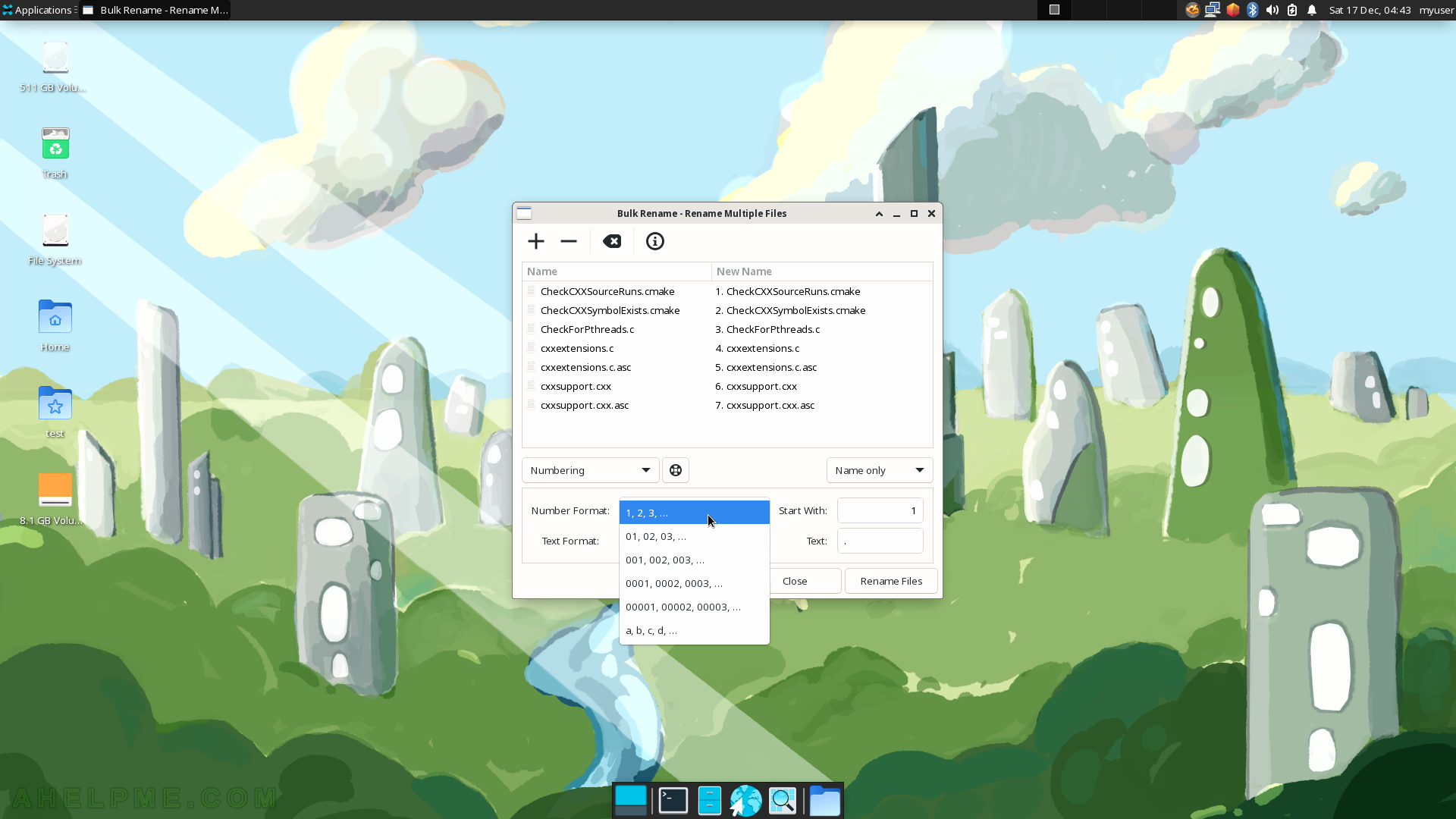Open renamer help lifebuoy icon

[x=676, y=470]
